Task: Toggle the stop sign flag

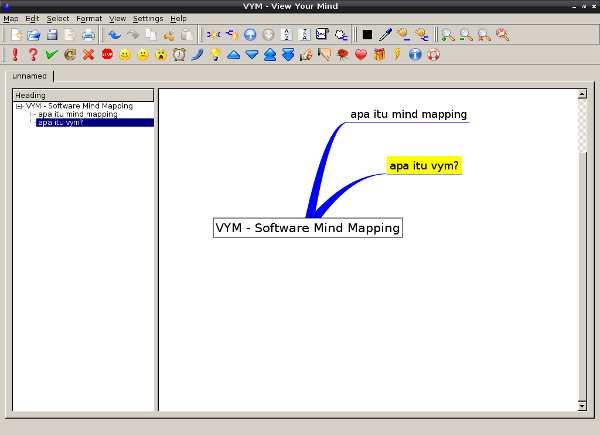Action: pyautogui.click(x=107, y=55)
